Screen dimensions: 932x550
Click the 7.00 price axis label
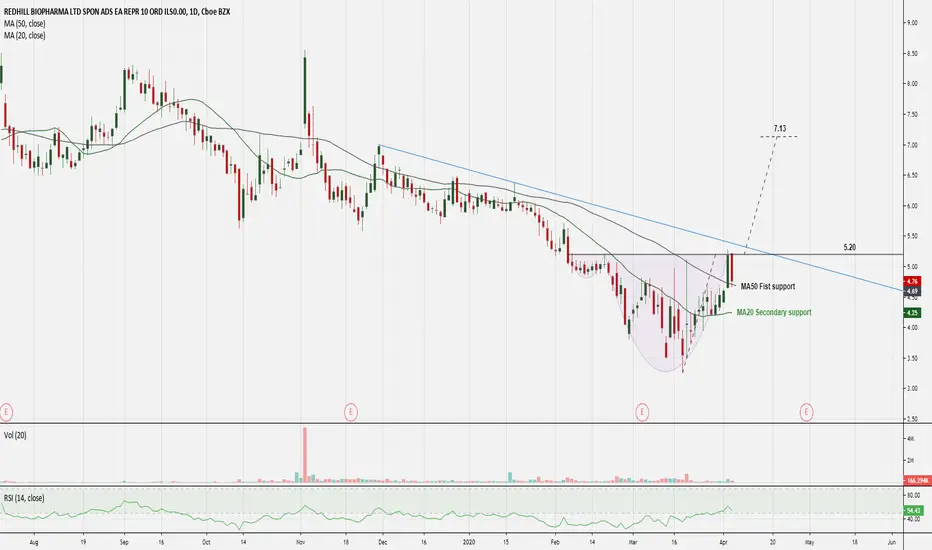(911, 145)
